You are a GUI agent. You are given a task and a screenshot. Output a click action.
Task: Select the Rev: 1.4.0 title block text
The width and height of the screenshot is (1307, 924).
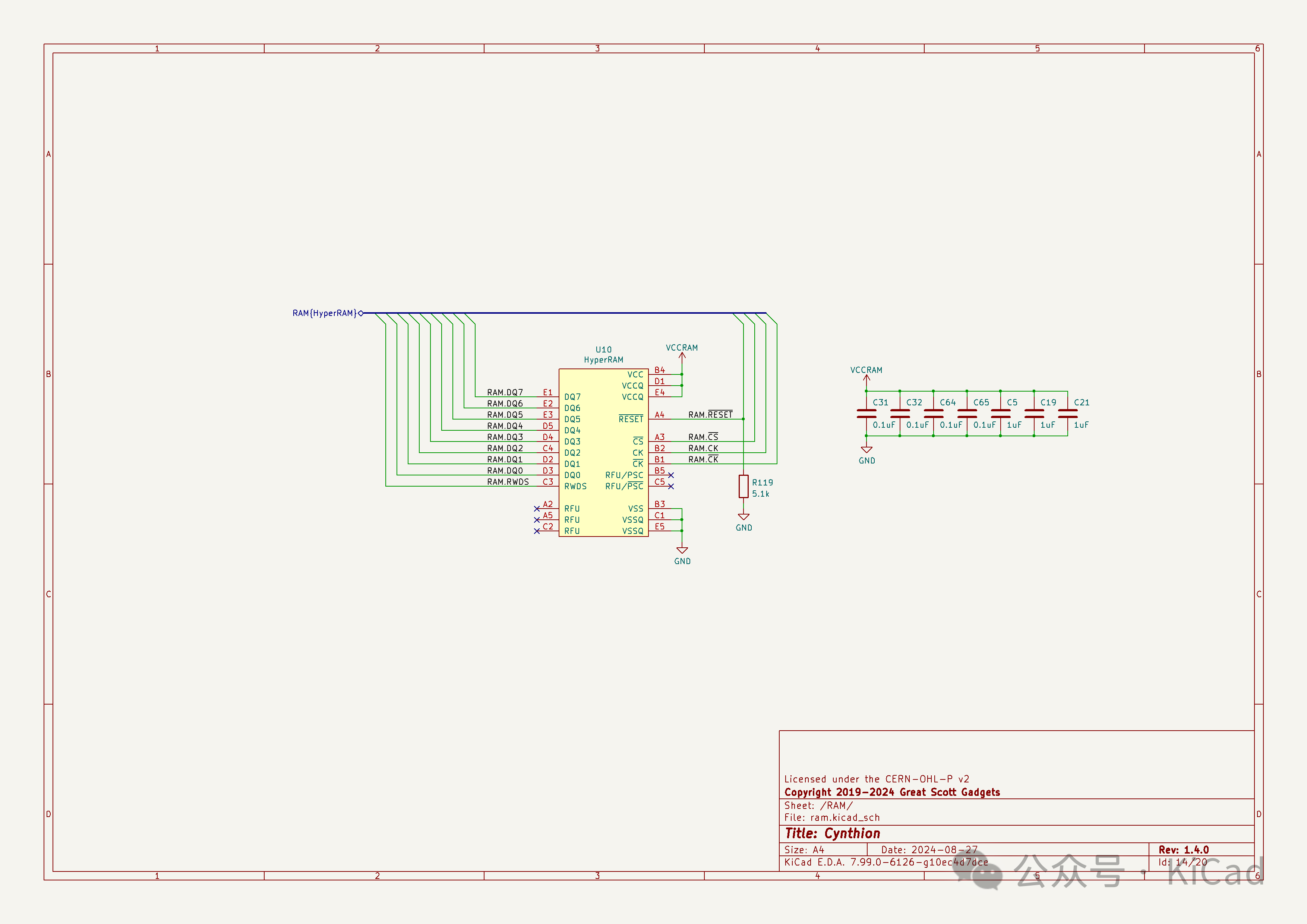coord(1184,849)
